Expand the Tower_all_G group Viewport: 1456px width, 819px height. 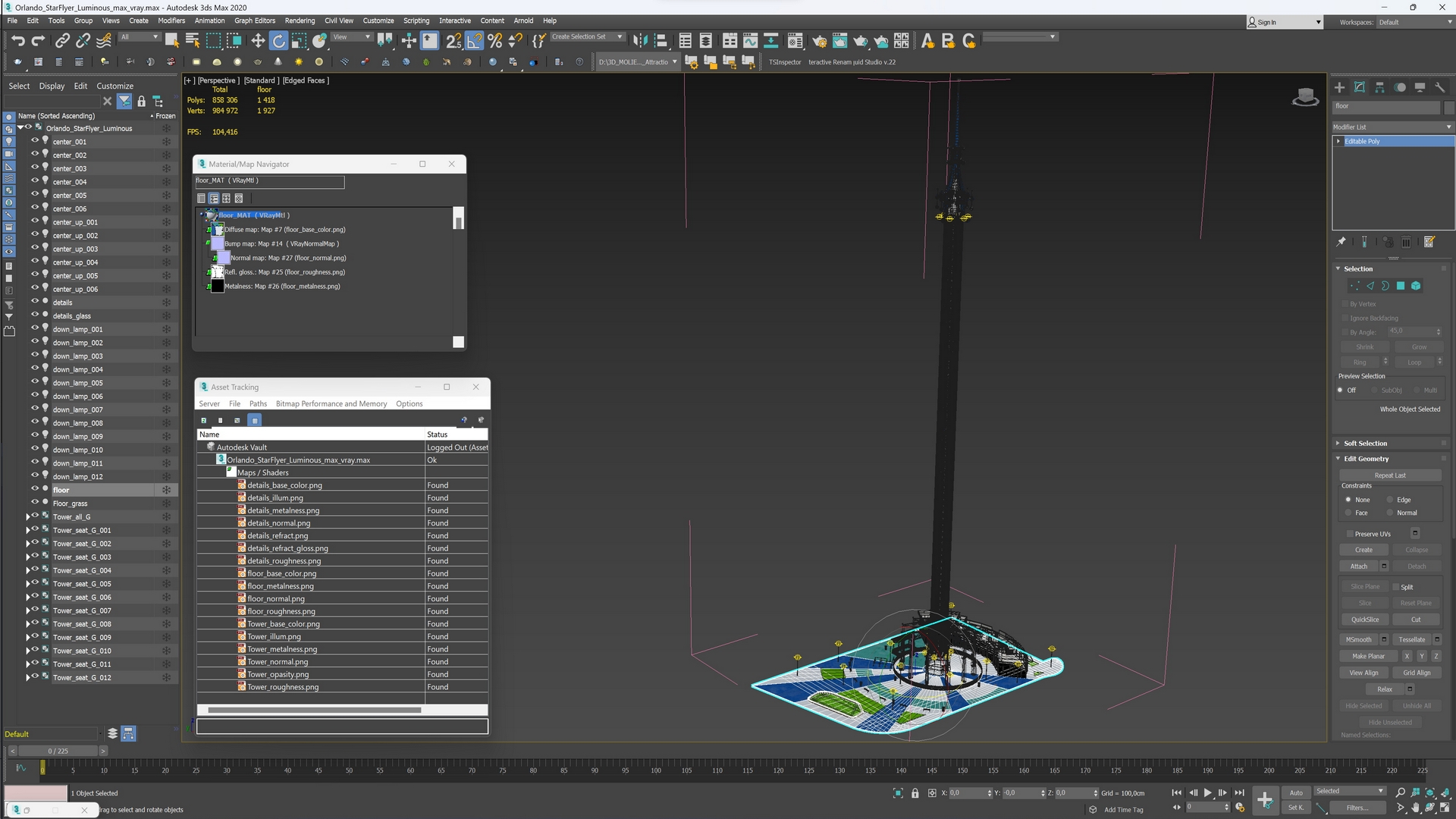[28, 516]
